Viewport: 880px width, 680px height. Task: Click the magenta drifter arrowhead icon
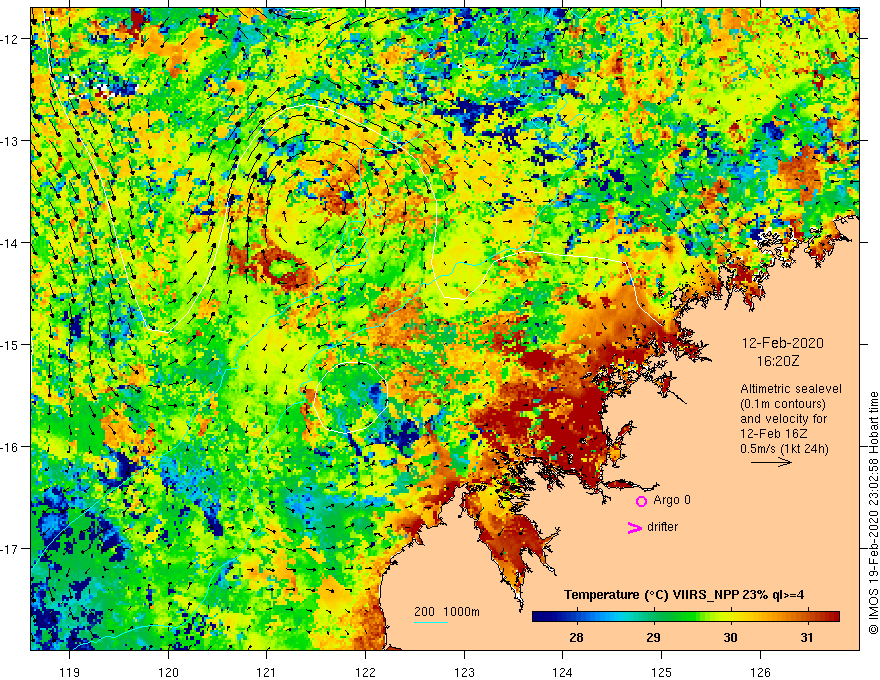634,527
